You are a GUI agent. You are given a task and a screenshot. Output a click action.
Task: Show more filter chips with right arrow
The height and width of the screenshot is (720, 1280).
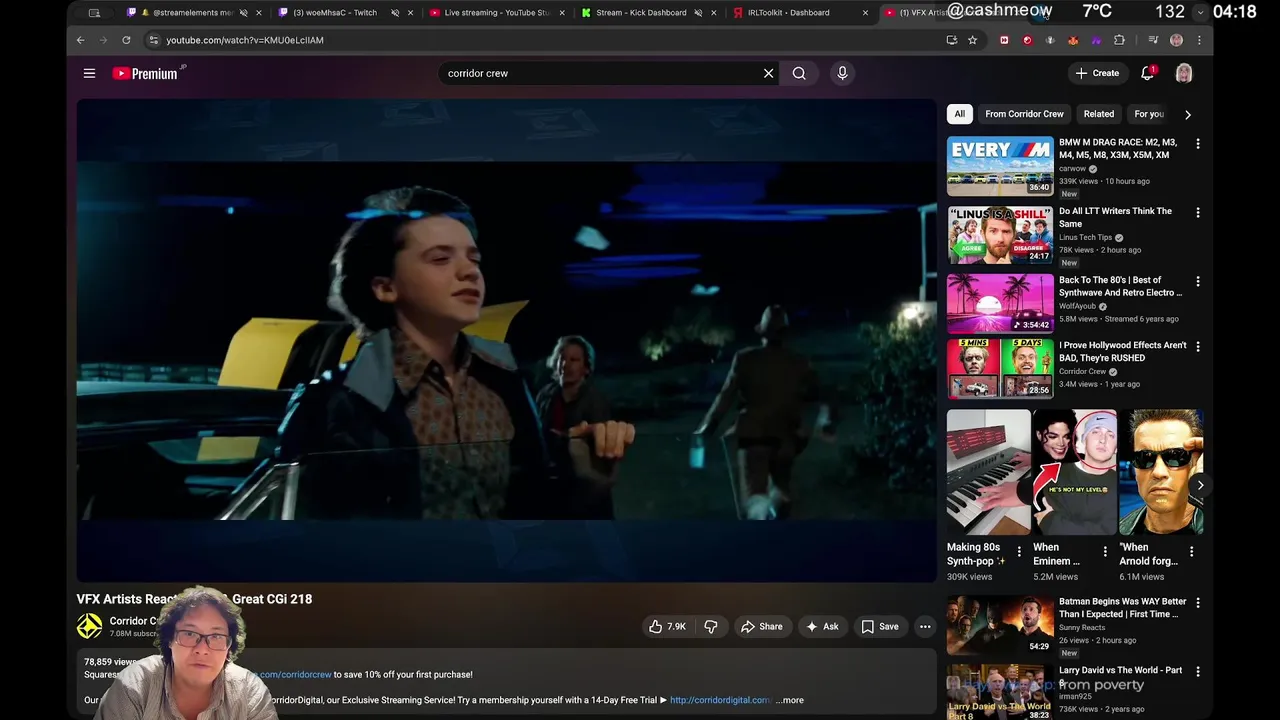(x=1187, y=114)
